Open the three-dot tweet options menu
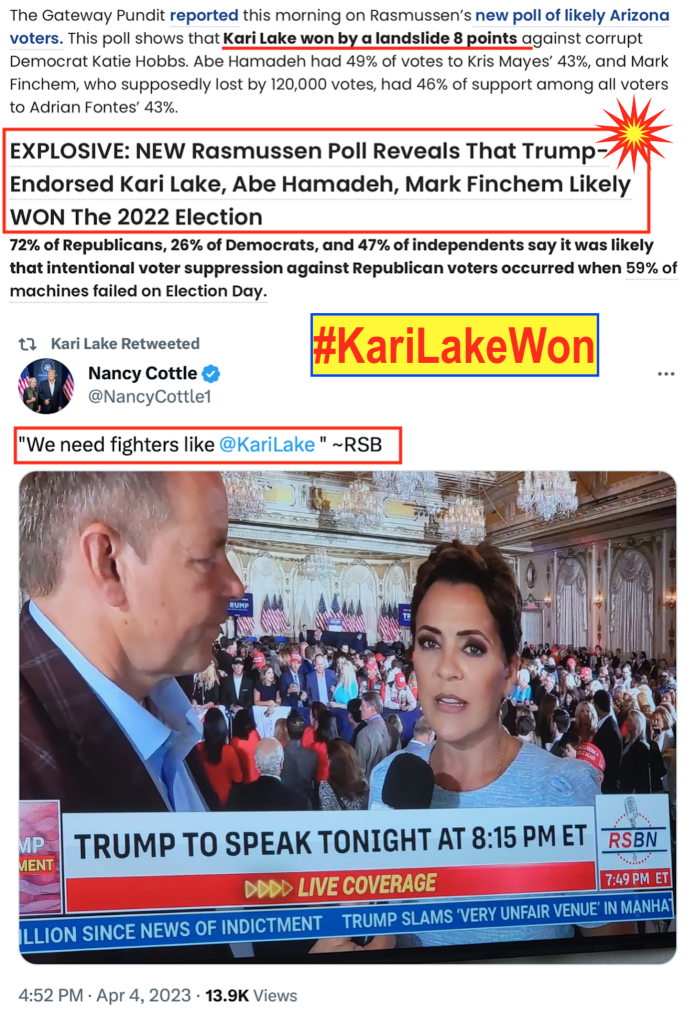 (x=666, y=374)
